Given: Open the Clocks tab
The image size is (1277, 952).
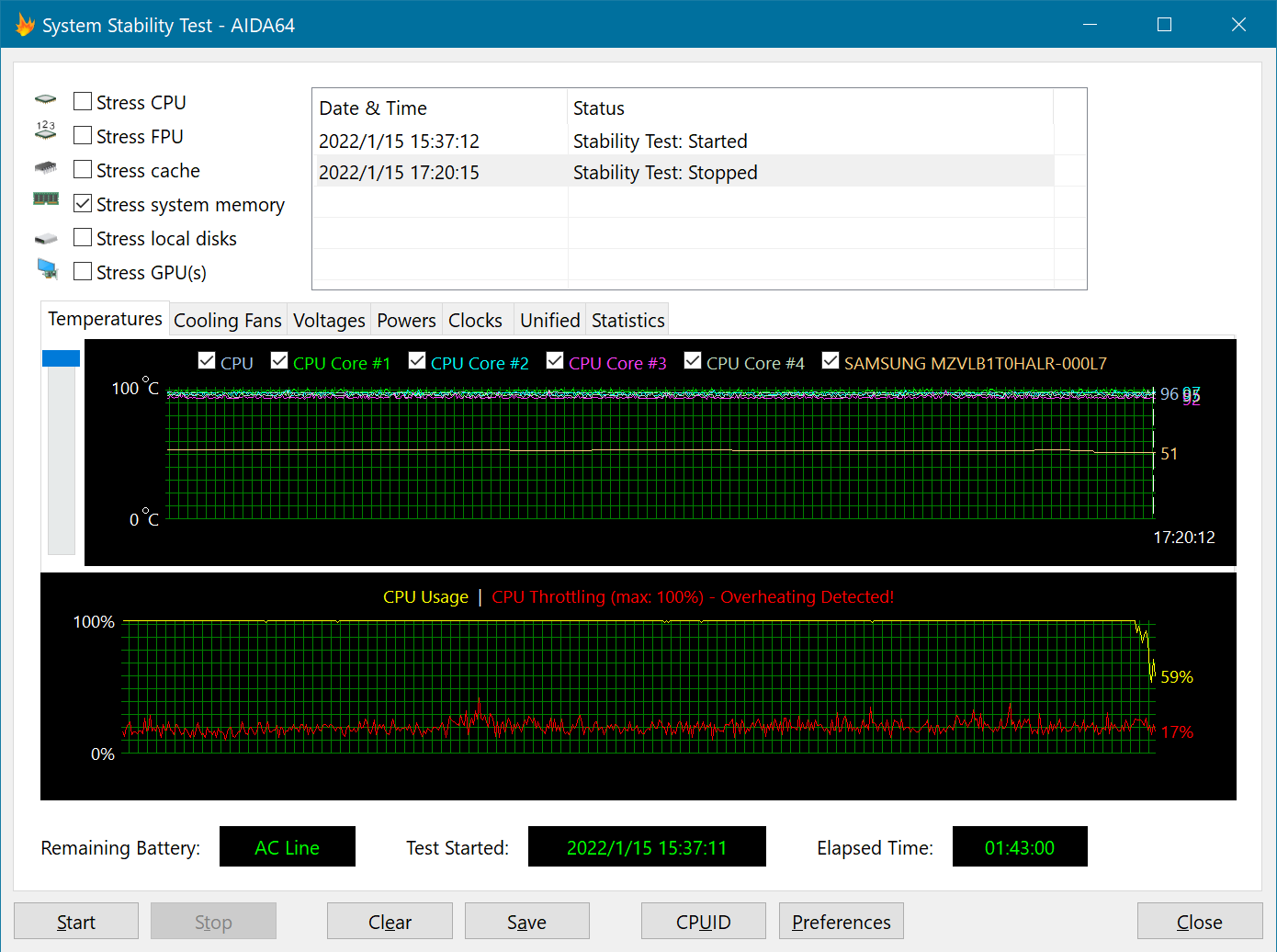Looking at the screenshot, I should click(475, 320).
